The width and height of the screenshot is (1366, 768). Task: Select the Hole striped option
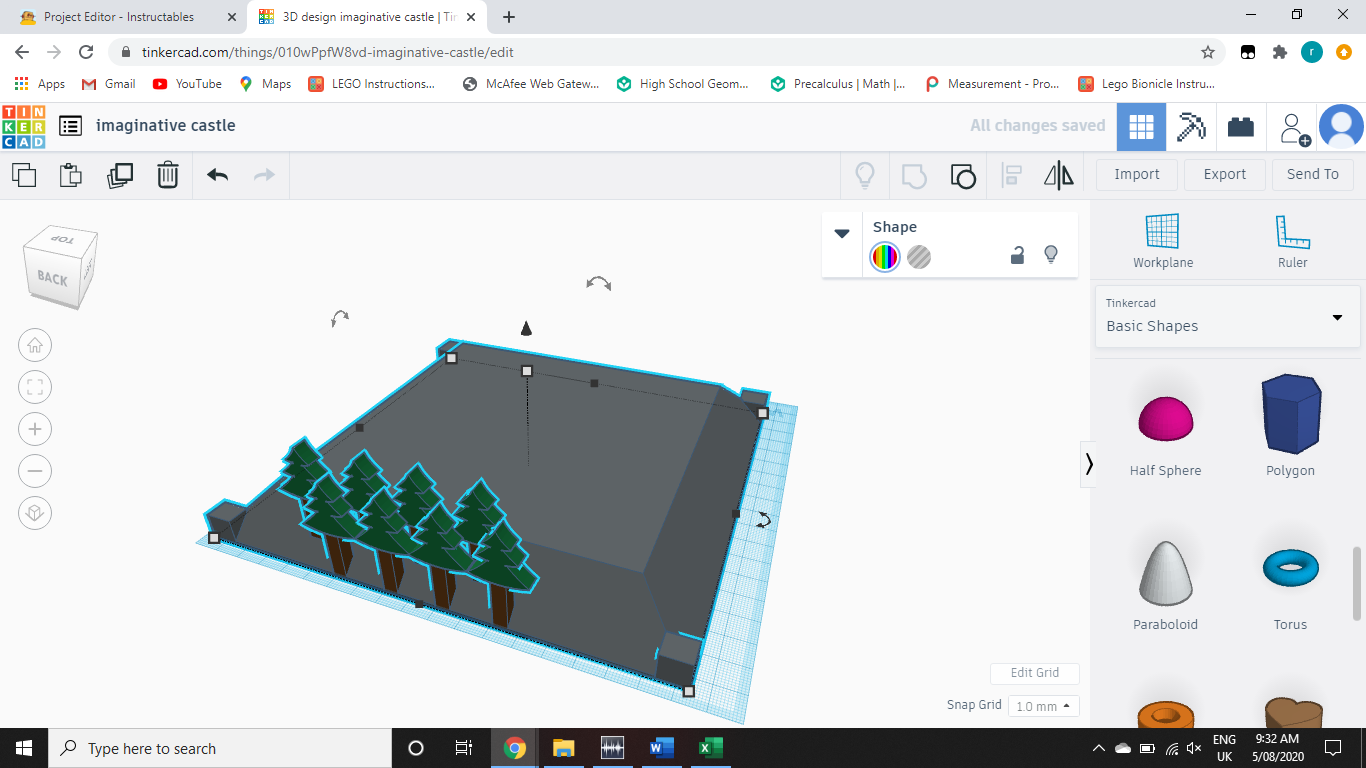(919, 257)
